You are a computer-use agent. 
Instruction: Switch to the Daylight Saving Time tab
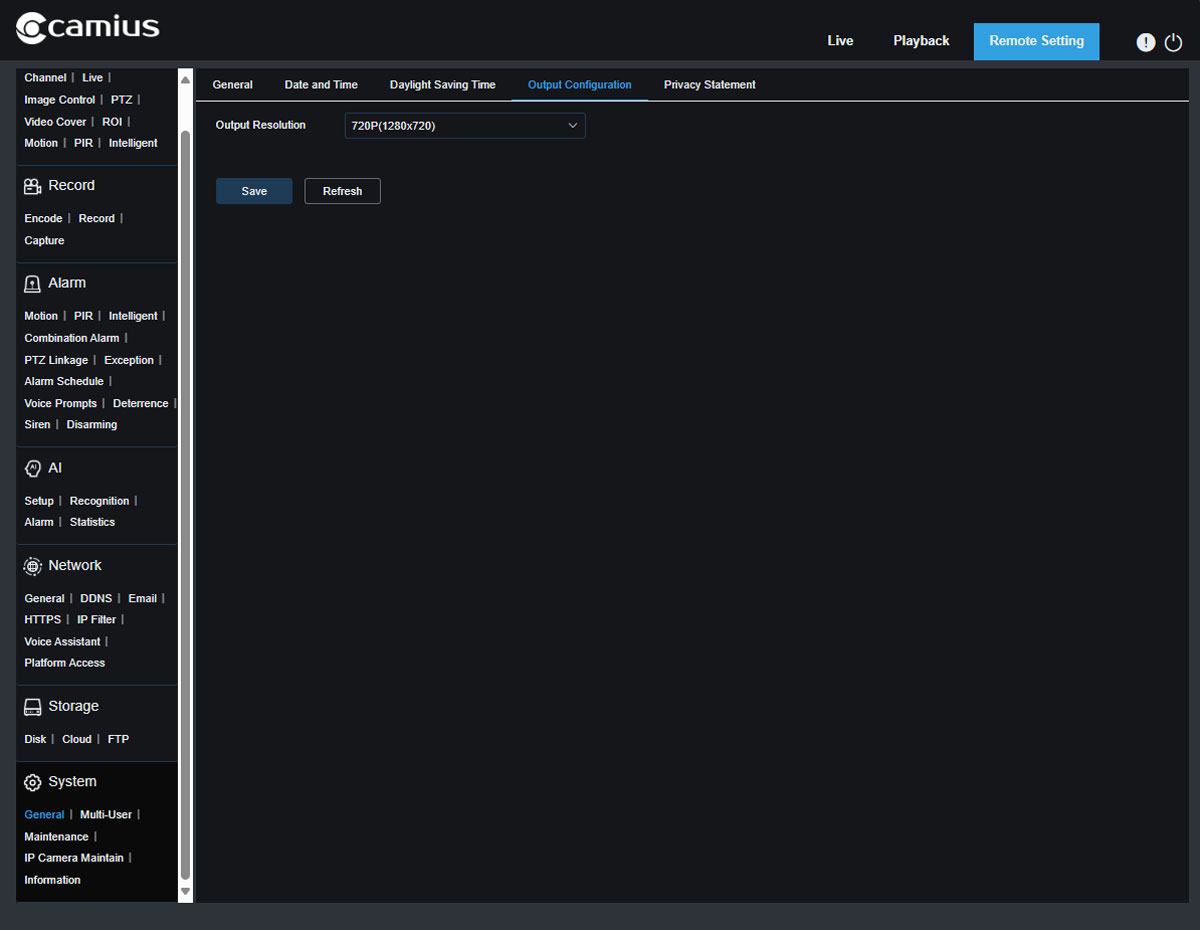point(442,85)
